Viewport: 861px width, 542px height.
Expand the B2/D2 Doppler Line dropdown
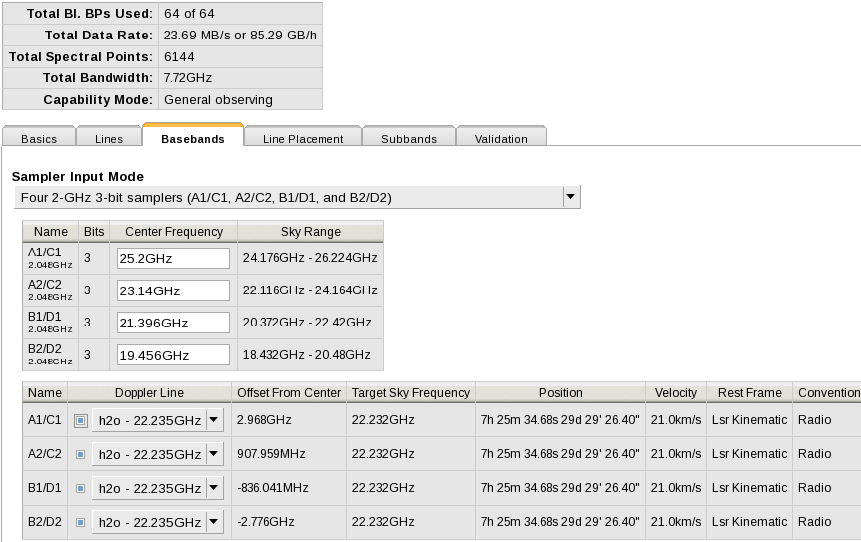point(214,522)
